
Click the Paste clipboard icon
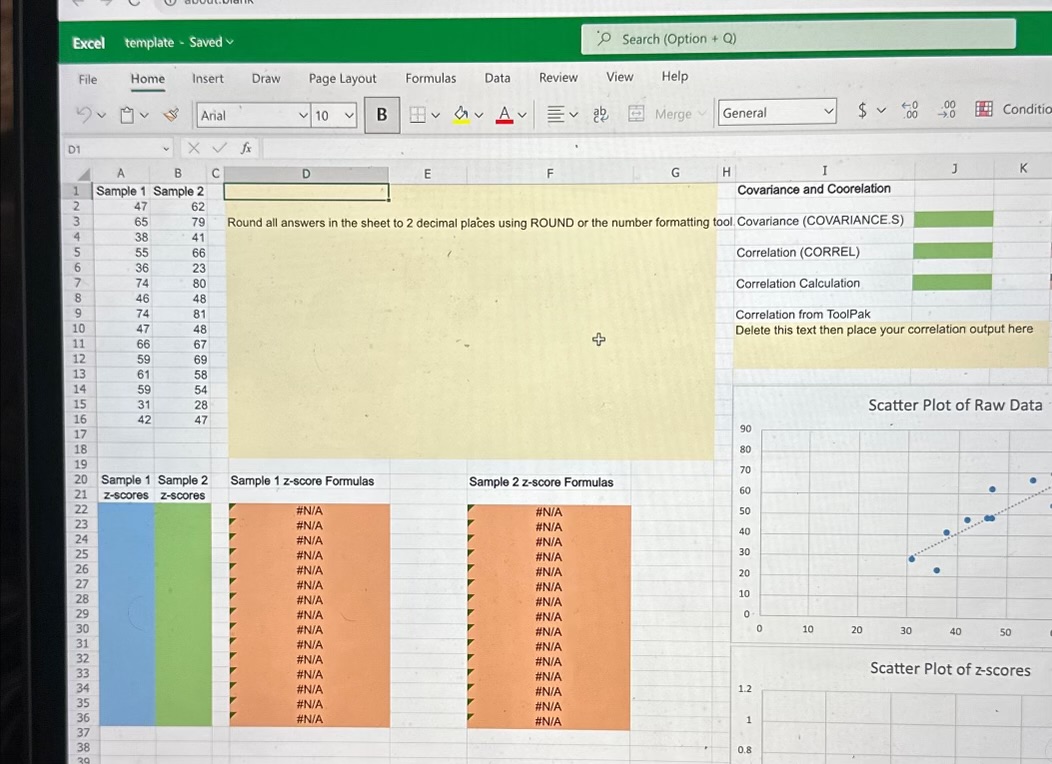[127, 115]
